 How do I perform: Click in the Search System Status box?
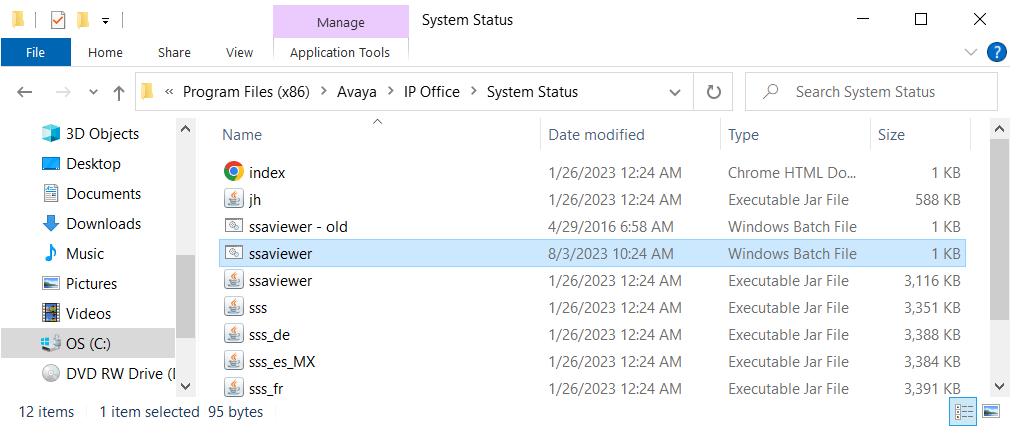click(x=871, y=92)
